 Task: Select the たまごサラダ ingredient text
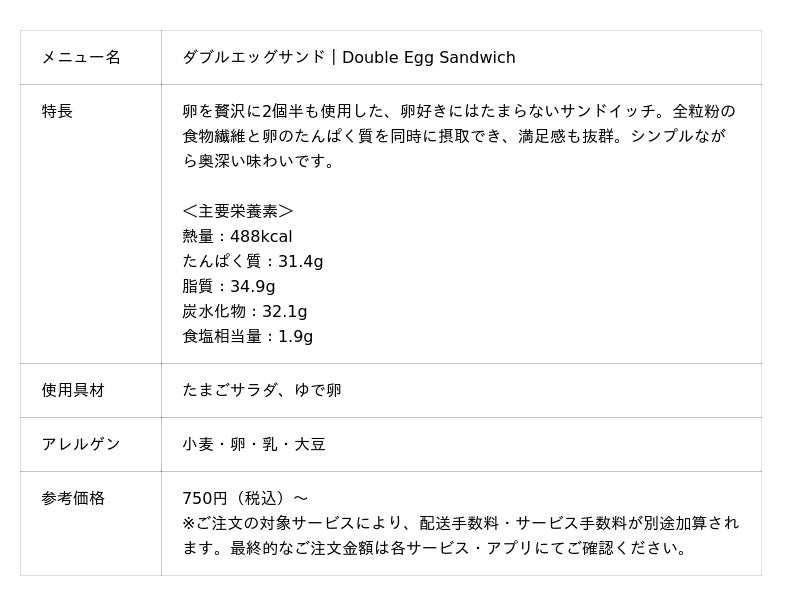point(230,391)
